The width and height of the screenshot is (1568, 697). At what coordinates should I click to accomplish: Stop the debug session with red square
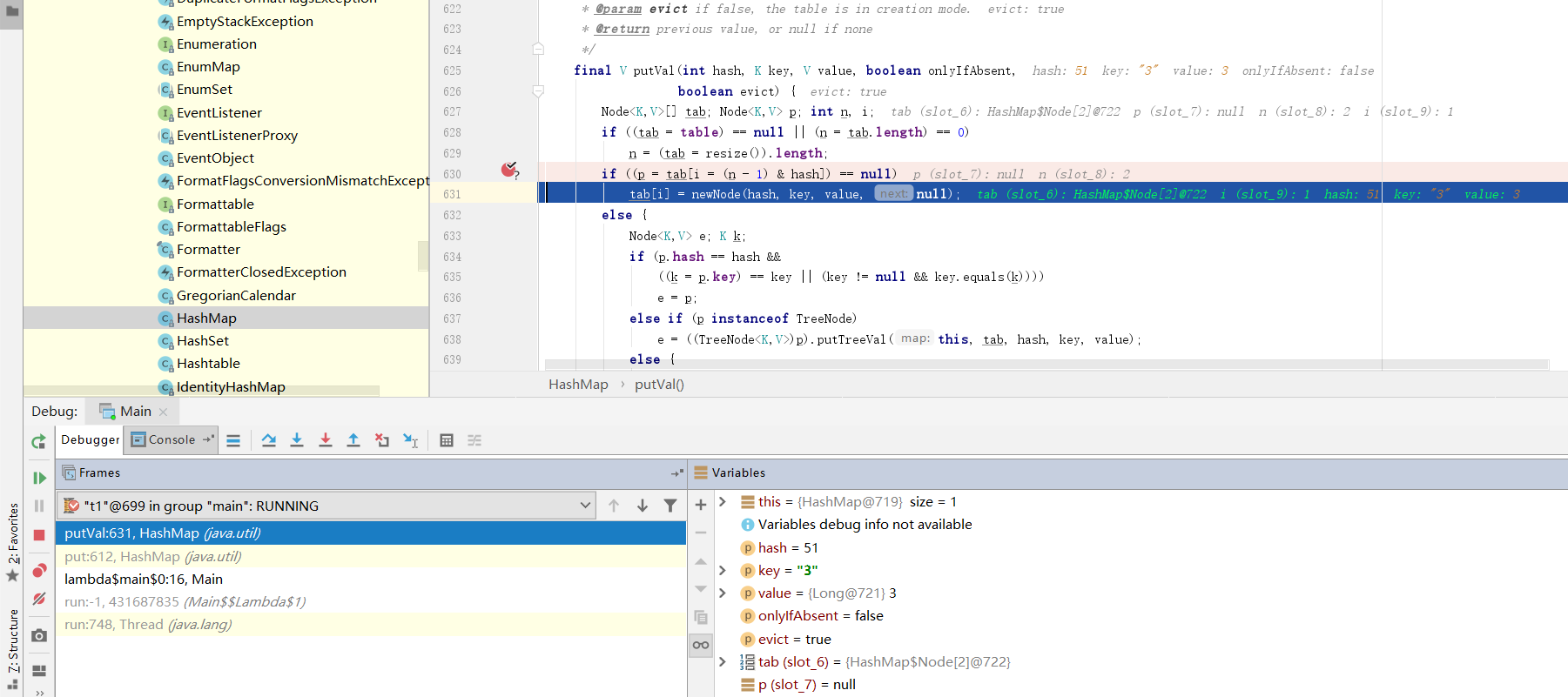39,535
